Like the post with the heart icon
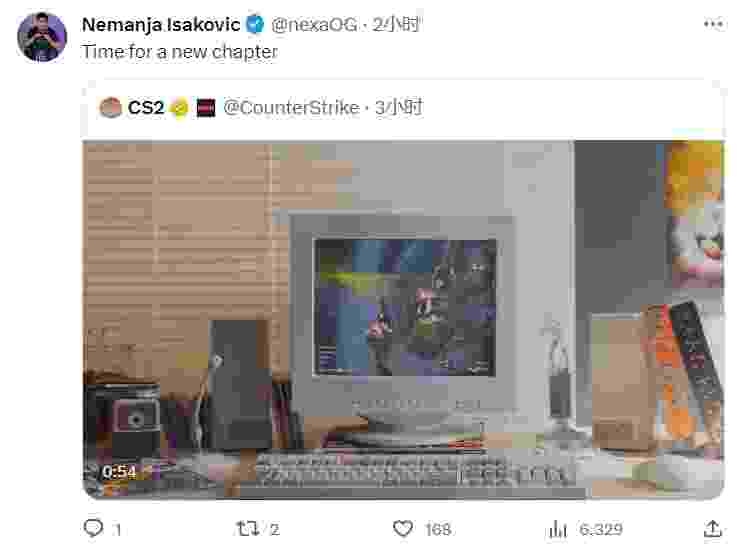Screen dimensions: 741x550 coord(403,528)
